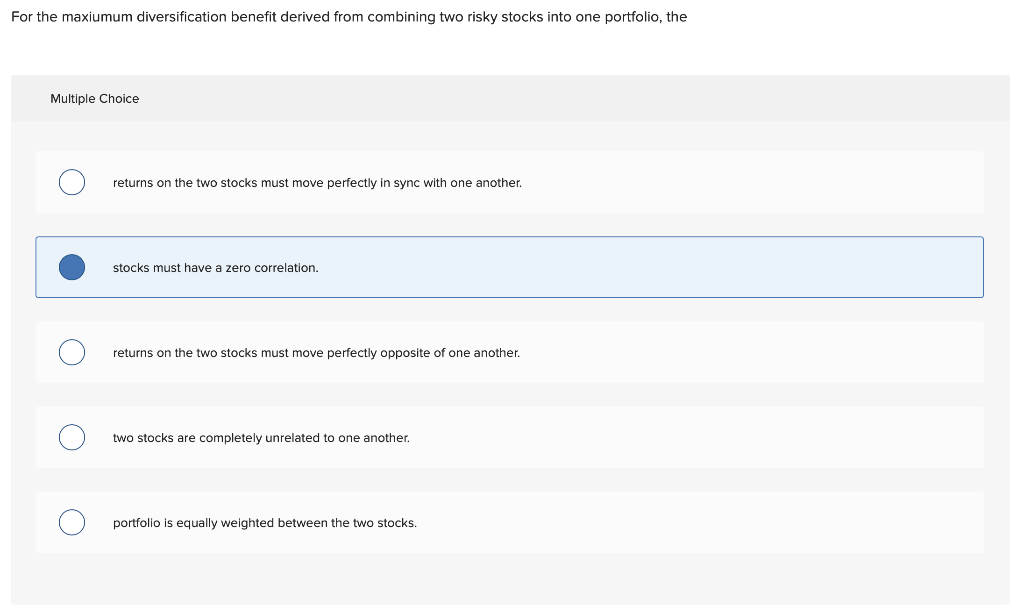Screen dimensions: 1024x613
Task: Choose the 'completely unrelated' radio button
Action: (x=71, y=438)
